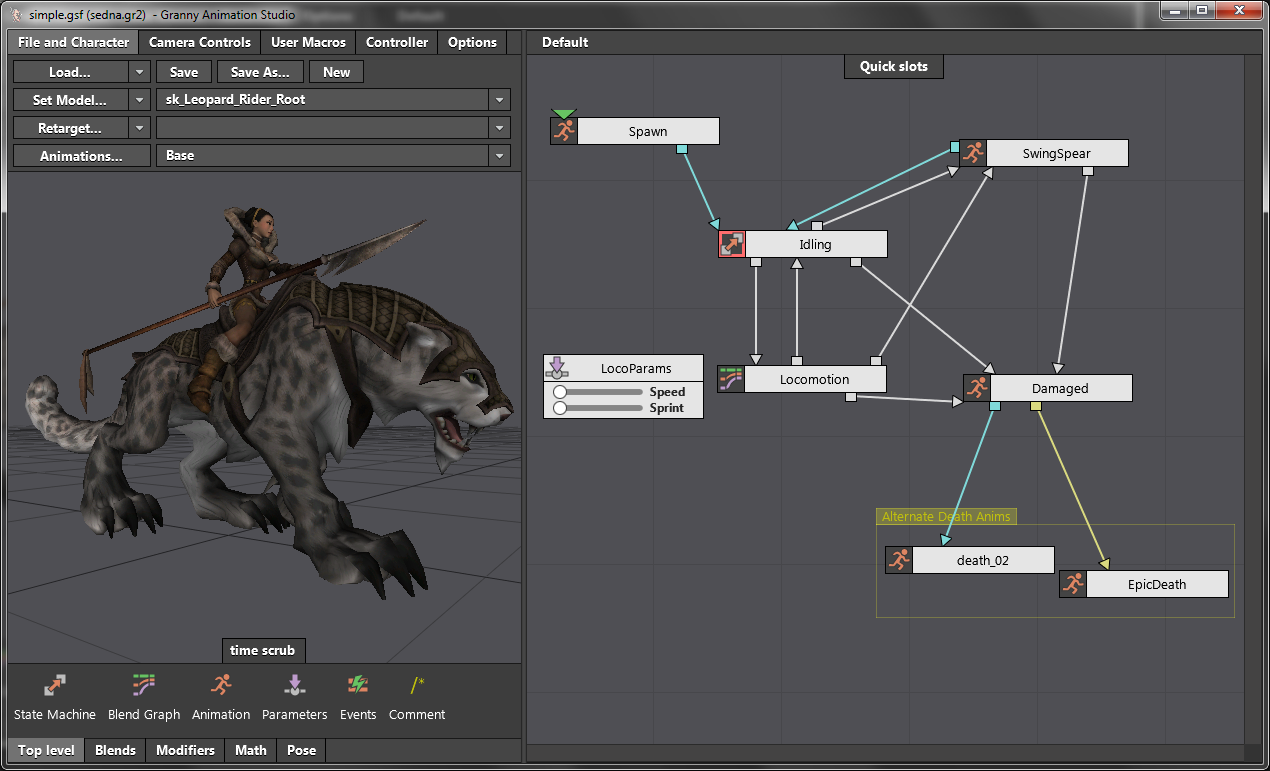The image size is (1270, 771).
Task: Open the Blends tab
Action: tap(115, 750)
